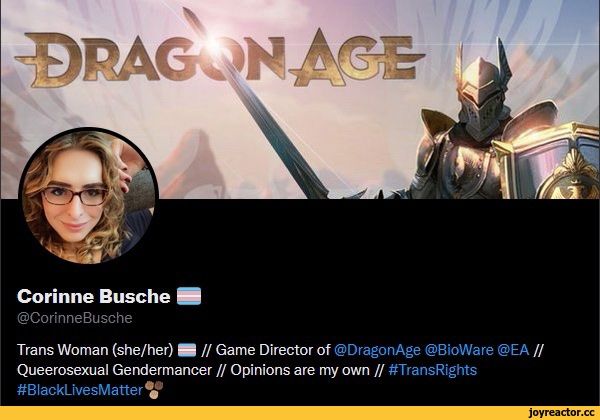This screenshot has height=420, width=600.
Task: Click the yellow bar at the bottom
Action: click(x=300, y=413)
